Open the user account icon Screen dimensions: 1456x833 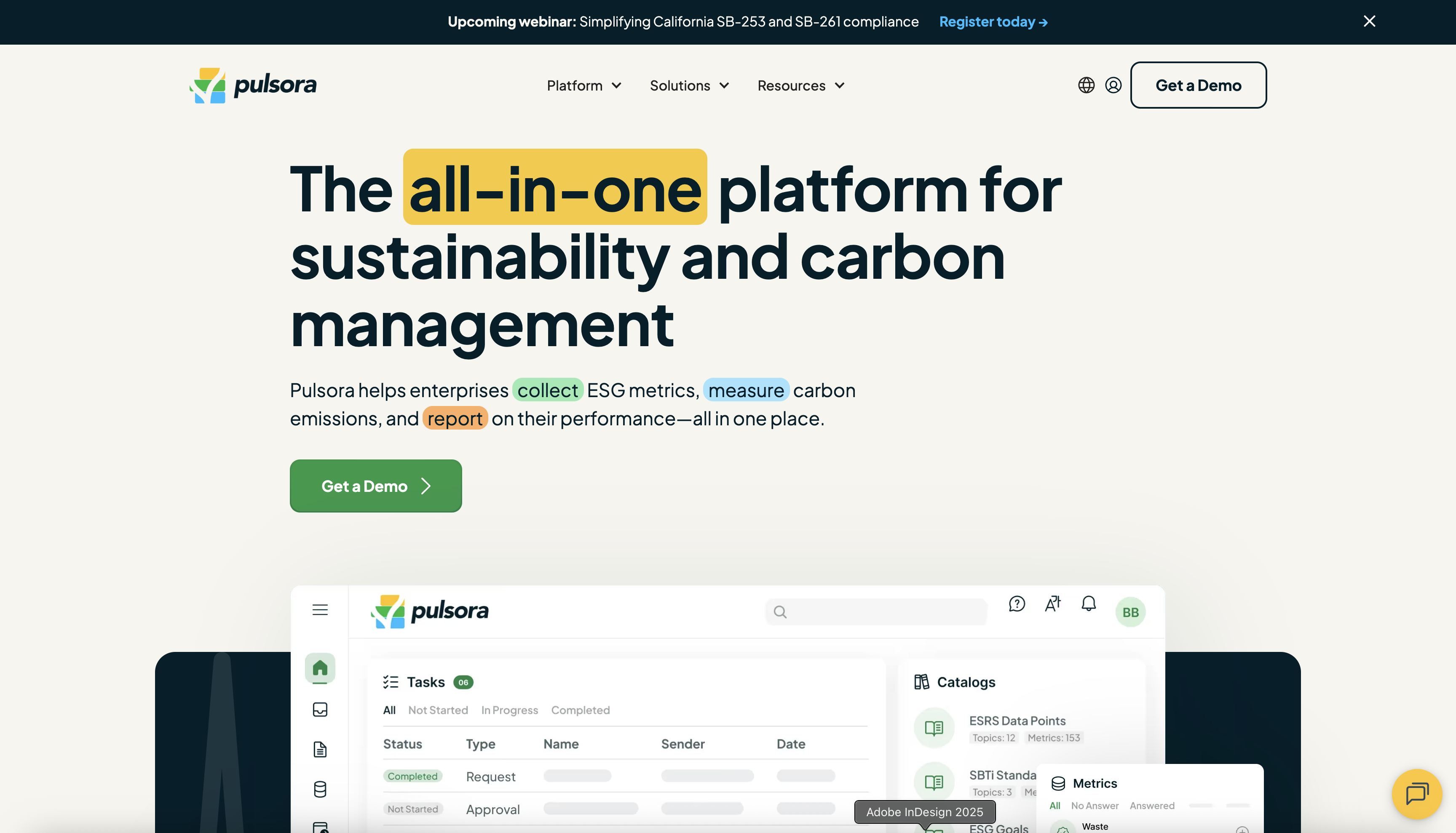1113,85
